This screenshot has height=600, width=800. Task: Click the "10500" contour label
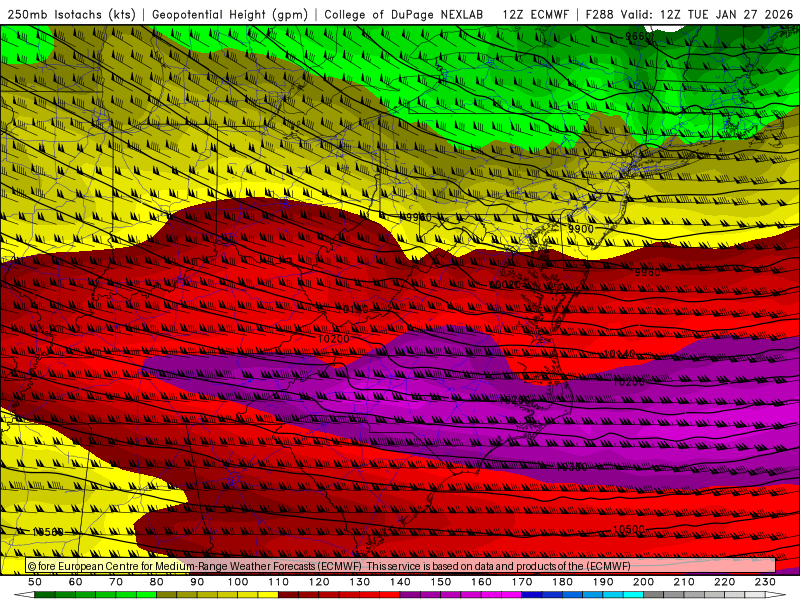click(629, 530)
